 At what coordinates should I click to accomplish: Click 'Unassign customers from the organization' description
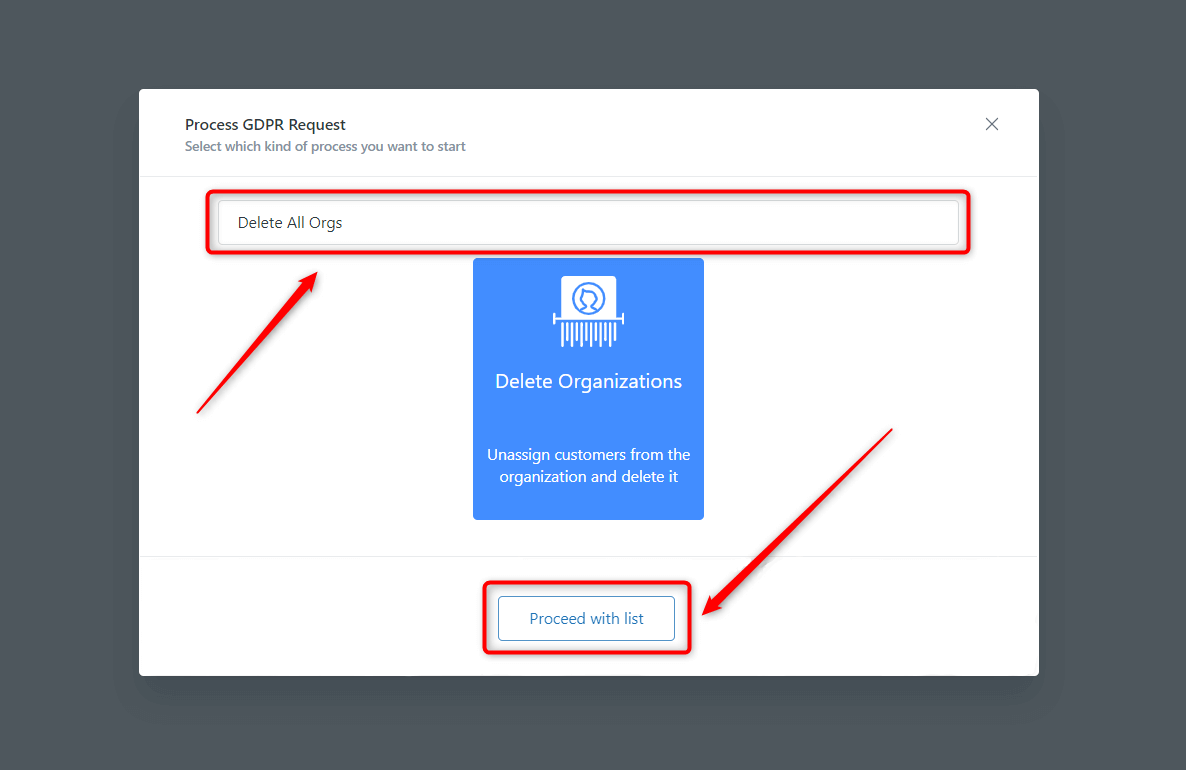click(588, 465)
